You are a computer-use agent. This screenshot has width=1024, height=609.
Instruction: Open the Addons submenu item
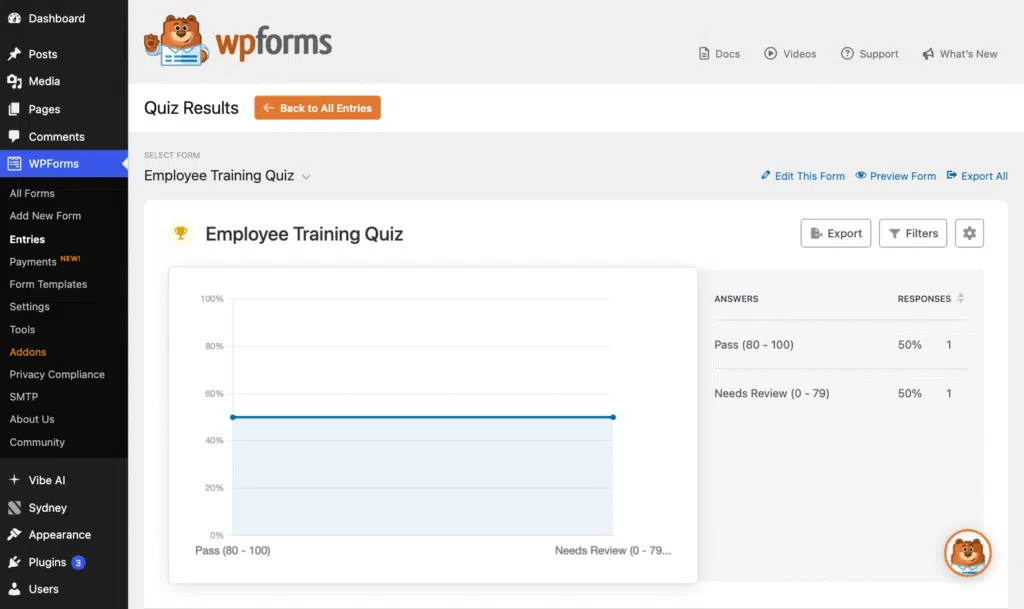point(27,352)
